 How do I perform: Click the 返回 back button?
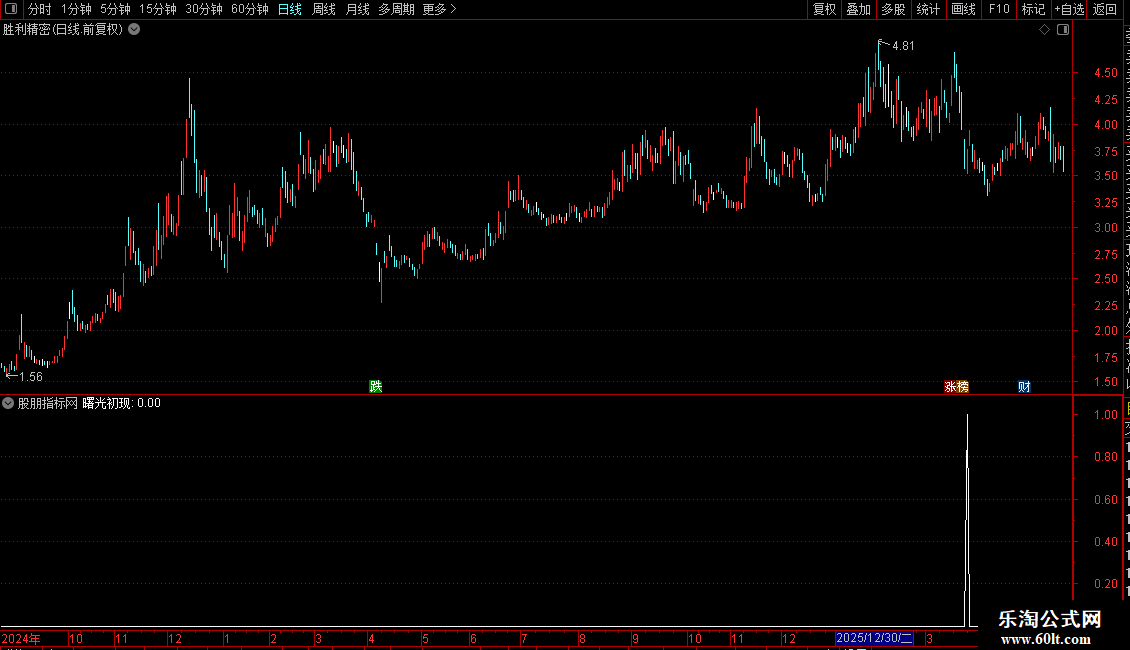click(1104, 9)
